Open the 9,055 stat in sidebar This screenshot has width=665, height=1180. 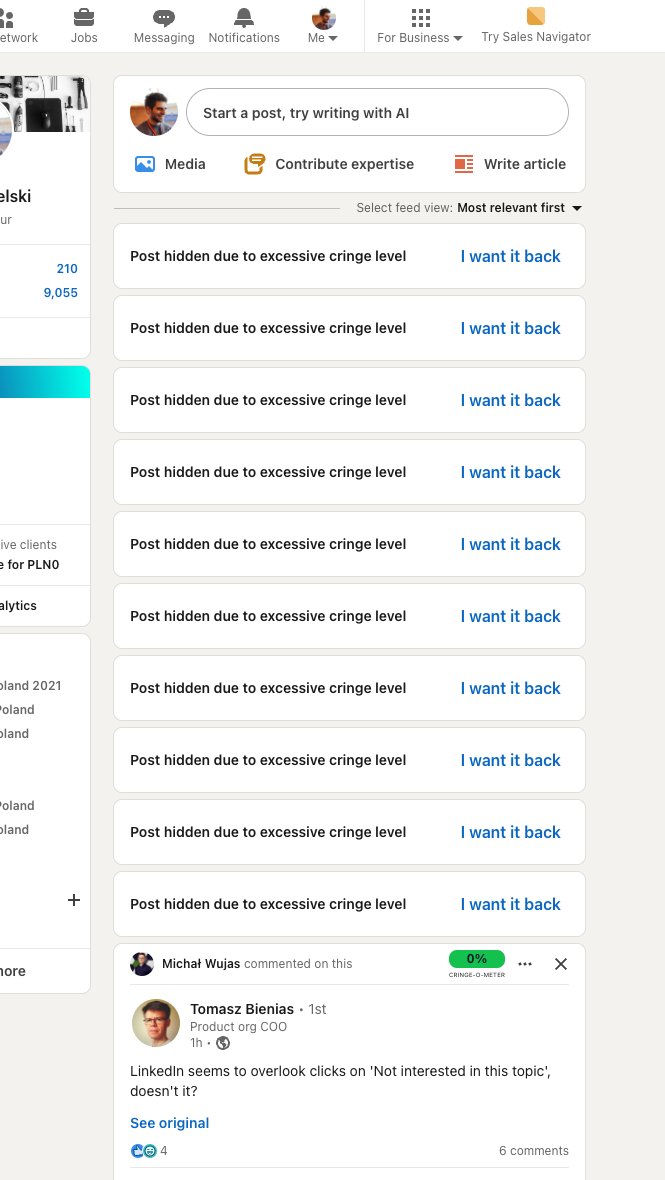60,293
